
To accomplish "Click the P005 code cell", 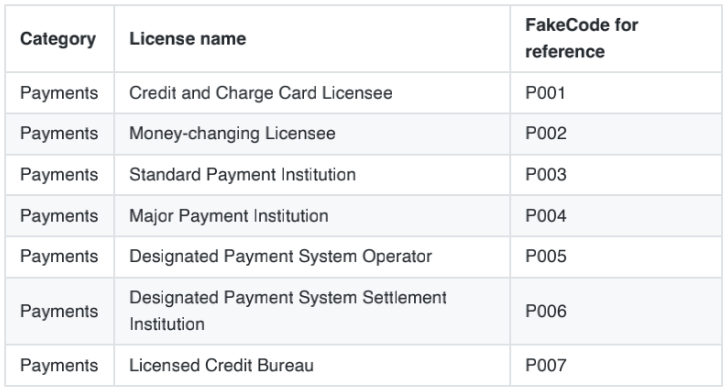I will coord(616,257).
